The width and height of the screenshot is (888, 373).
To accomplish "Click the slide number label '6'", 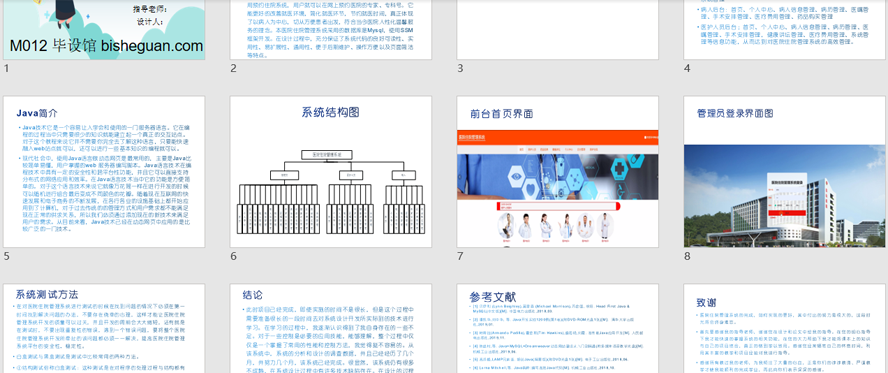I will click(x=233, y=256).
